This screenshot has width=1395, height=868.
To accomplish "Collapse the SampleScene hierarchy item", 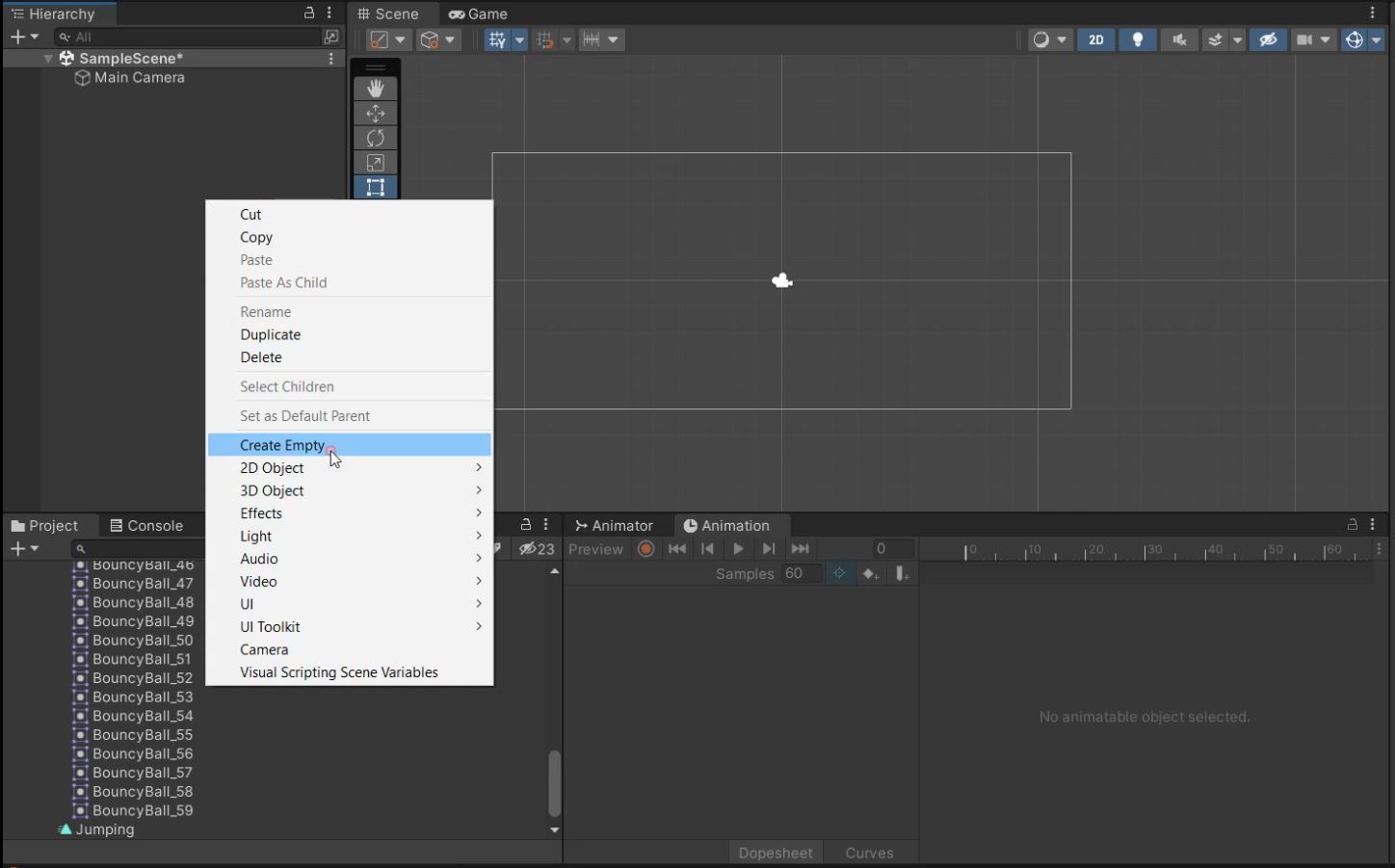I will (x=48, y=58).
